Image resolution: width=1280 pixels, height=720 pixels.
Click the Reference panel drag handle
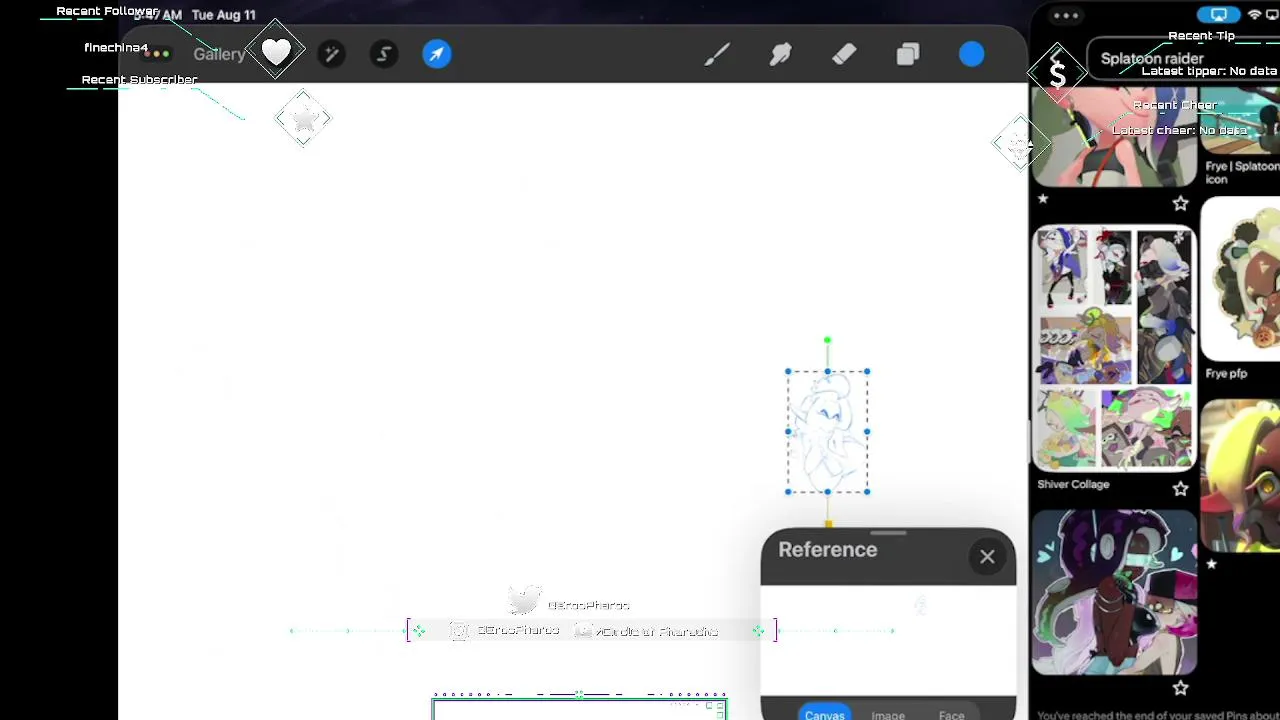point(888,534)
